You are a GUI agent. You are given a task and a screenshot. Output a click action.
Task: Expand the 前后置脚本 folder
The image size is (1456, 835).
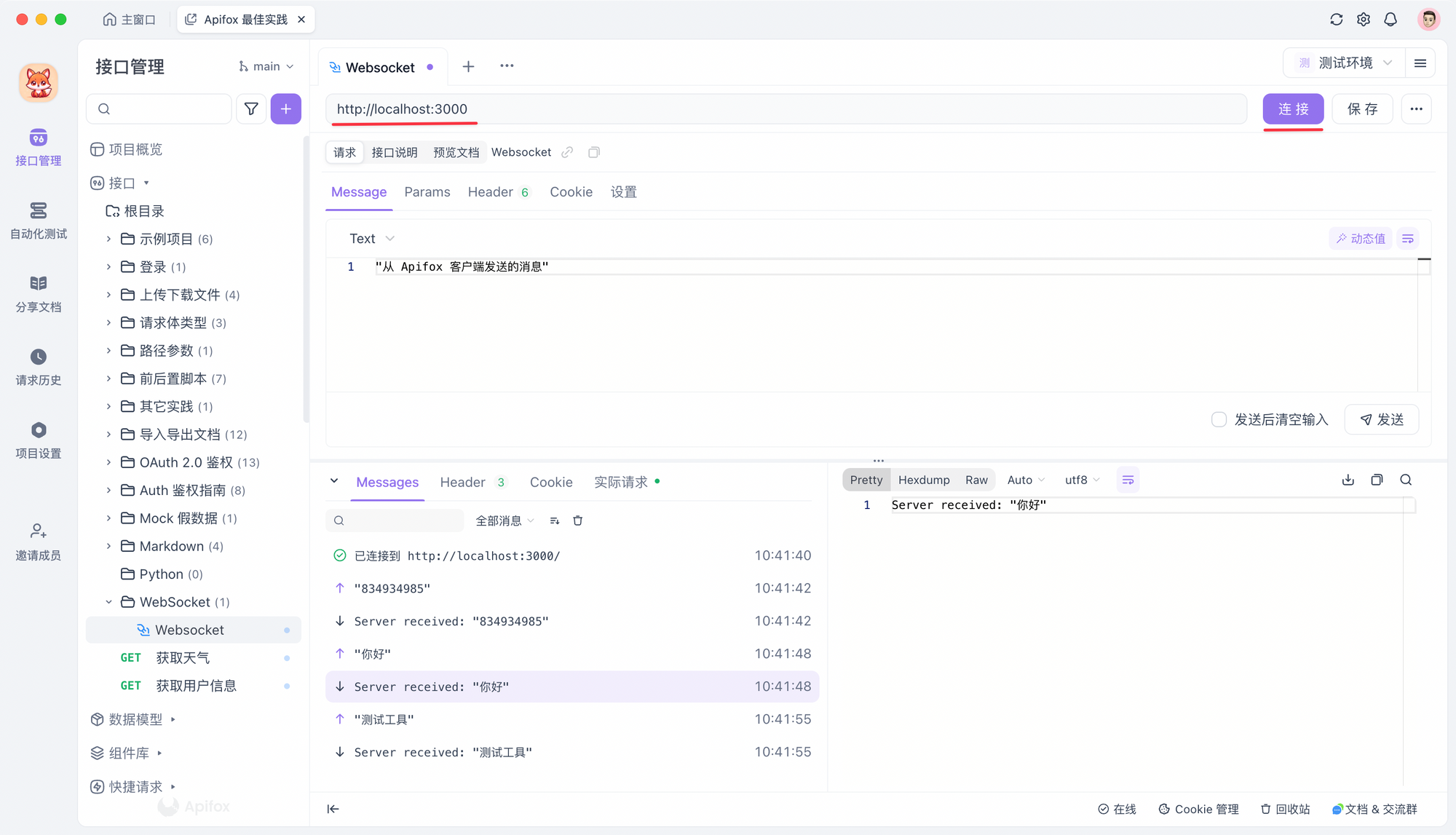108,378
